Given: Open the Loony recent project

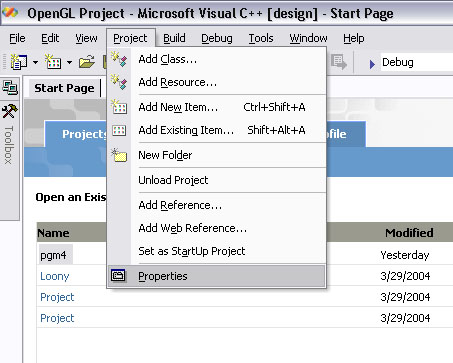Looking at the screenshot, I should point(55,276).
